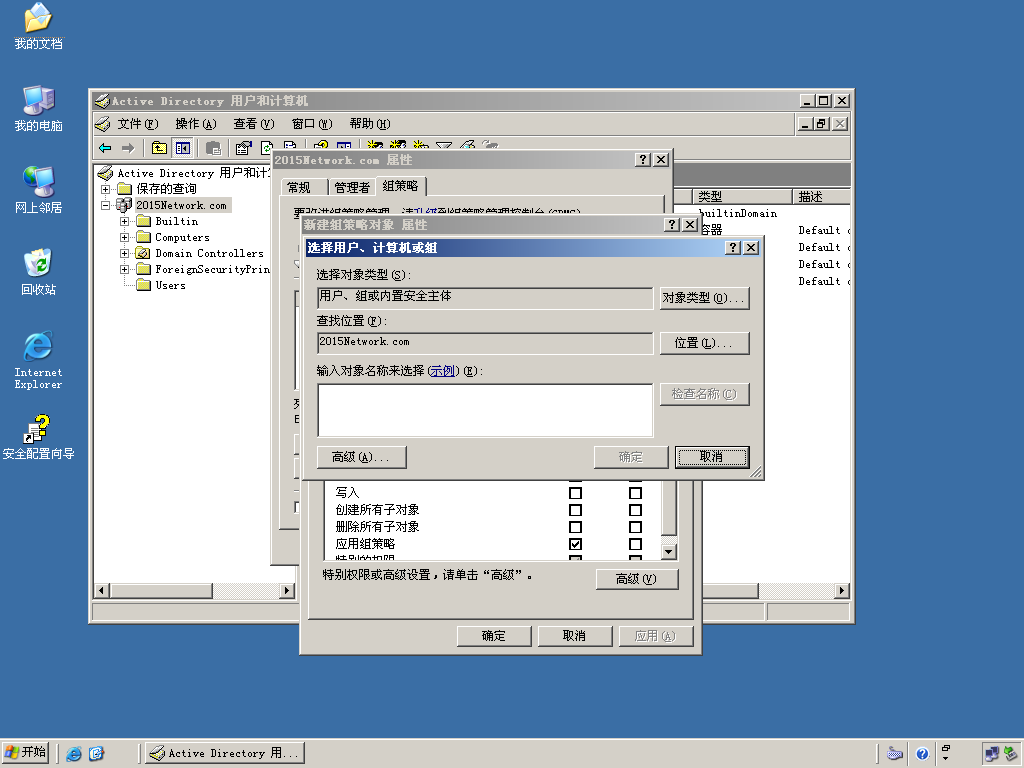Click the filter funnel toolbar icon
1024x768 pixels.
pos(444,146)
